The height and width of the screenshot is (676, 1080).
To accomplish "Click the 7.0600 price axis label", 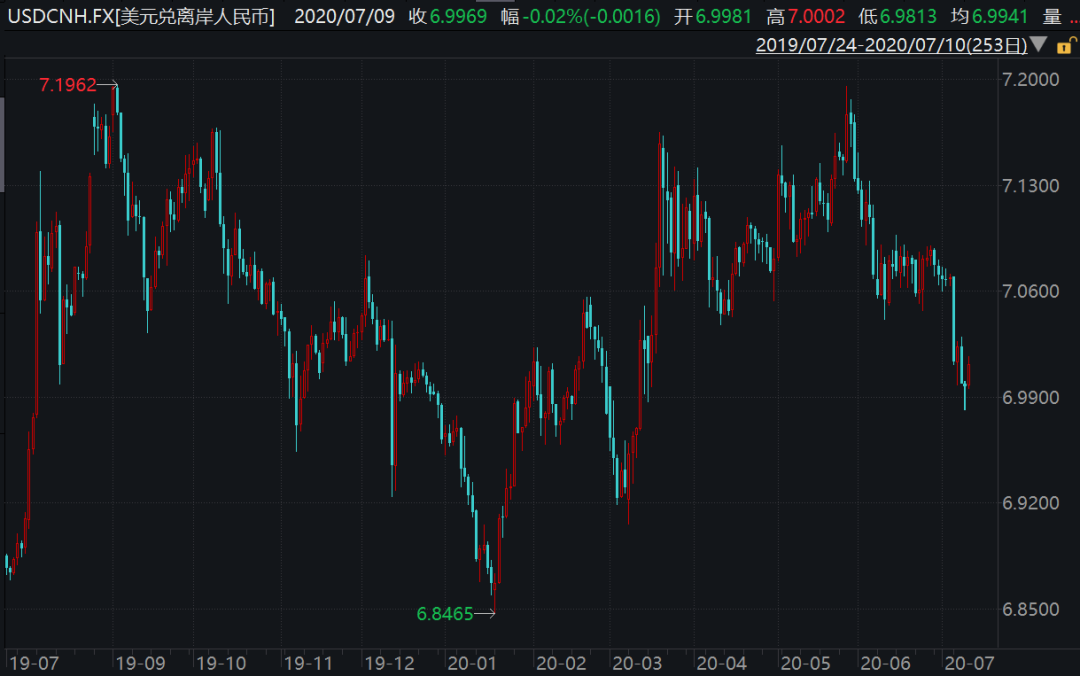I will [1030, 291].
